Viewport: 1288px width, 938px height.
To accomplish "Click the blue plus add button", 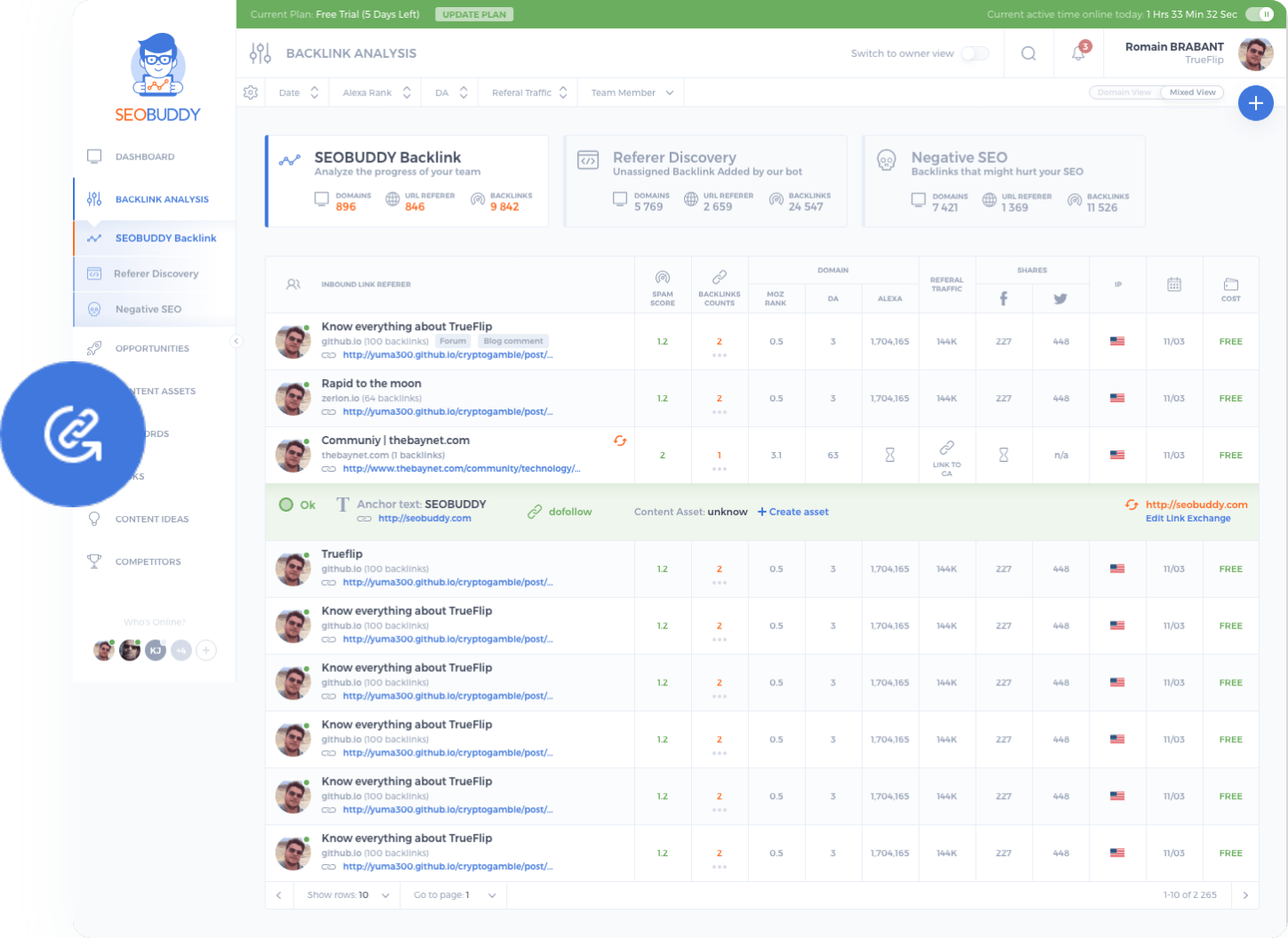I will point(1255,103).
